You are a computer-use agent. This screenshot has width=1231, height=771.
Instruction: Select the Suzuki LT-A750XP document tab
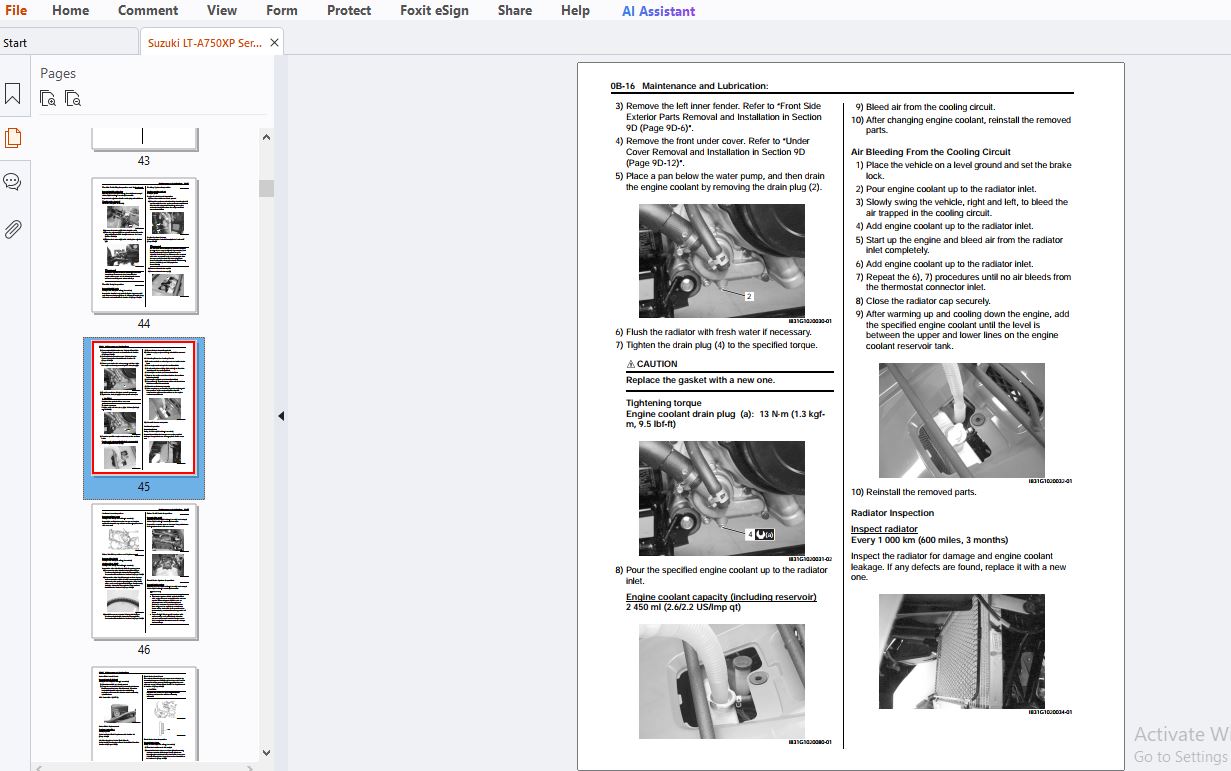tap(204, 43)
